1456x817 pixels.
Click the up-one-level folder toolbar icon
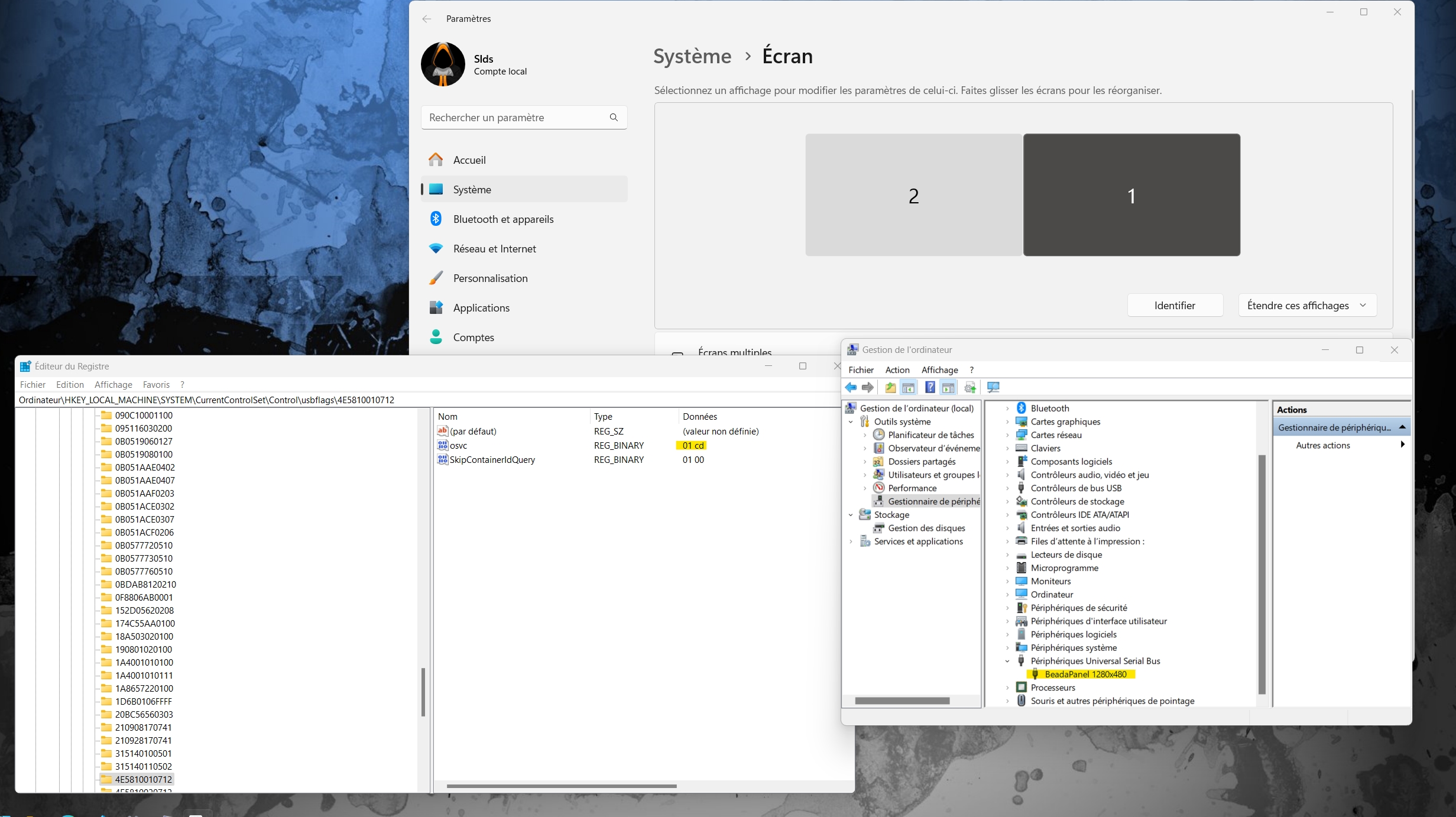890,387
